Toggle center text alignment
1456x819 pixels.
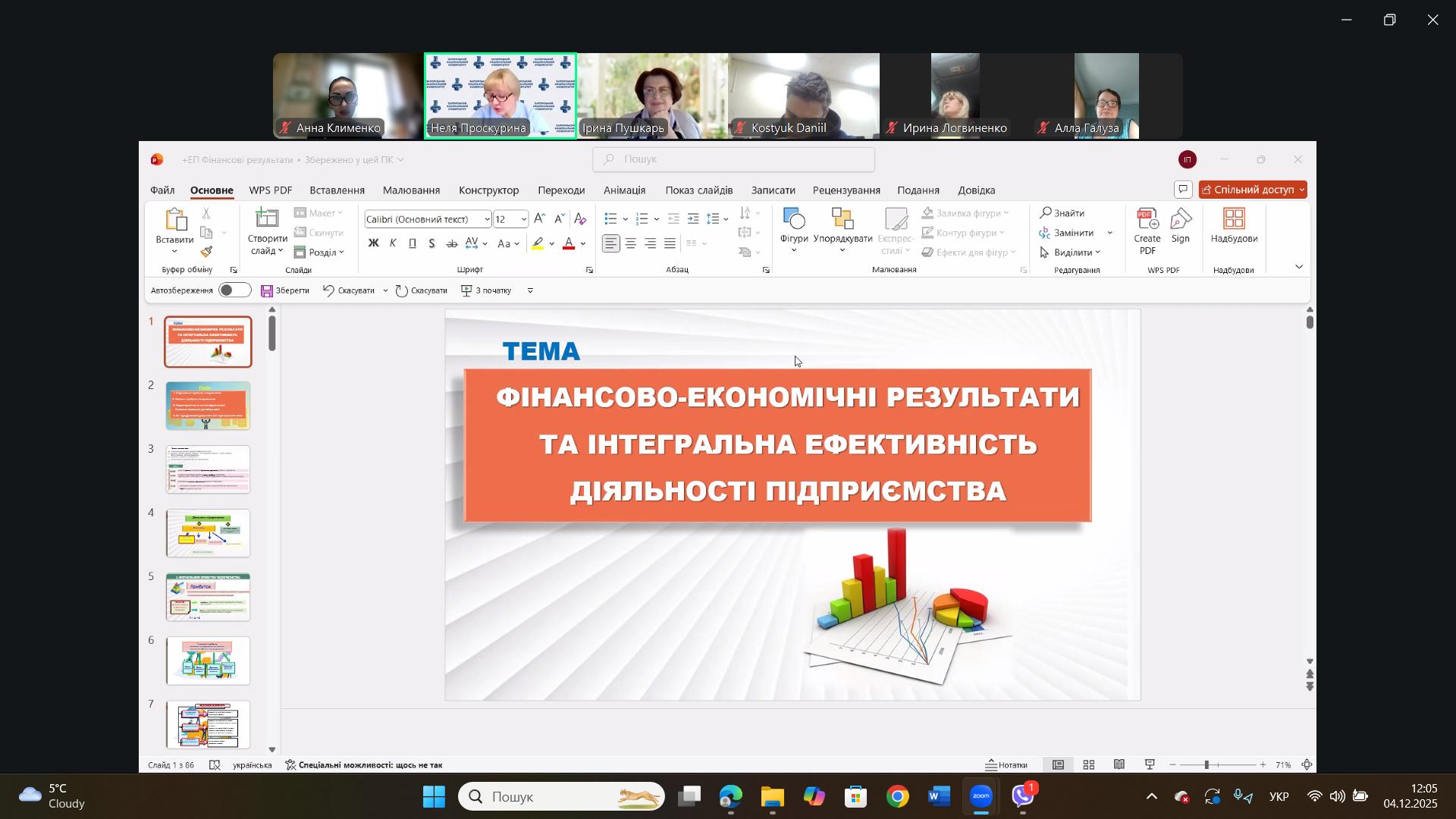coord(631,243)
